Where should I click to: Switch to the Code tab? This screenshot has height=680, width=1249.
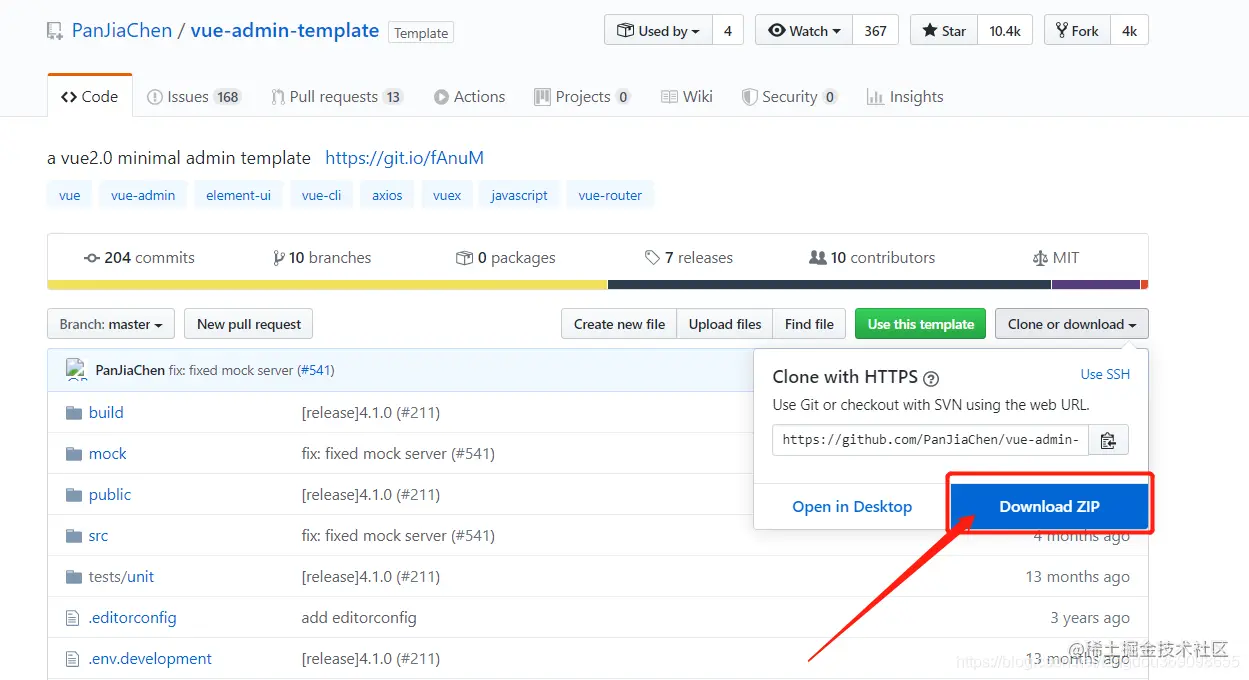point(90,97)
